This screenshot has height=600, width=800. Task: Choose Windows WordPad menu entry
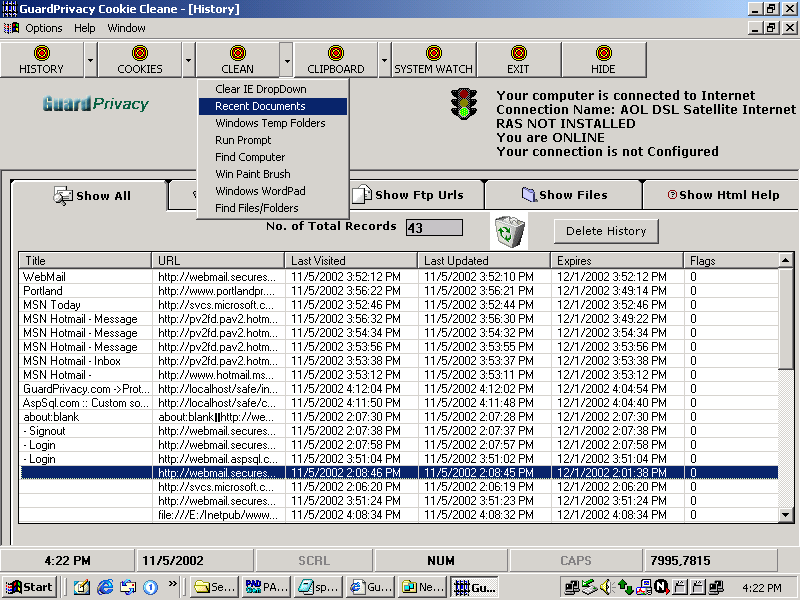[273, 191]
